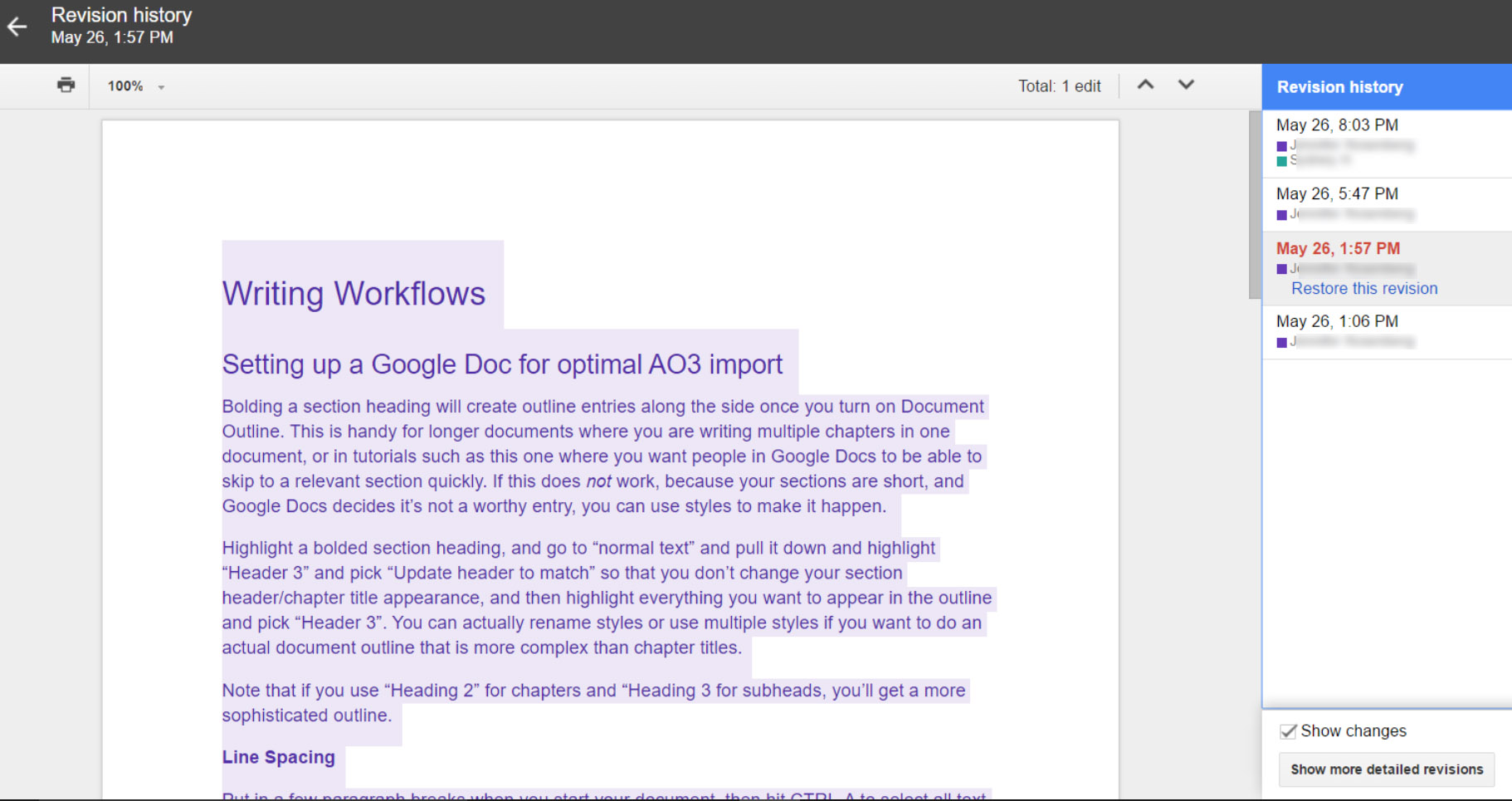The width and height of the screenshot is (1512, 801).
Task: Select the May 26, 5:47 PM revision
Action: 1387,204
